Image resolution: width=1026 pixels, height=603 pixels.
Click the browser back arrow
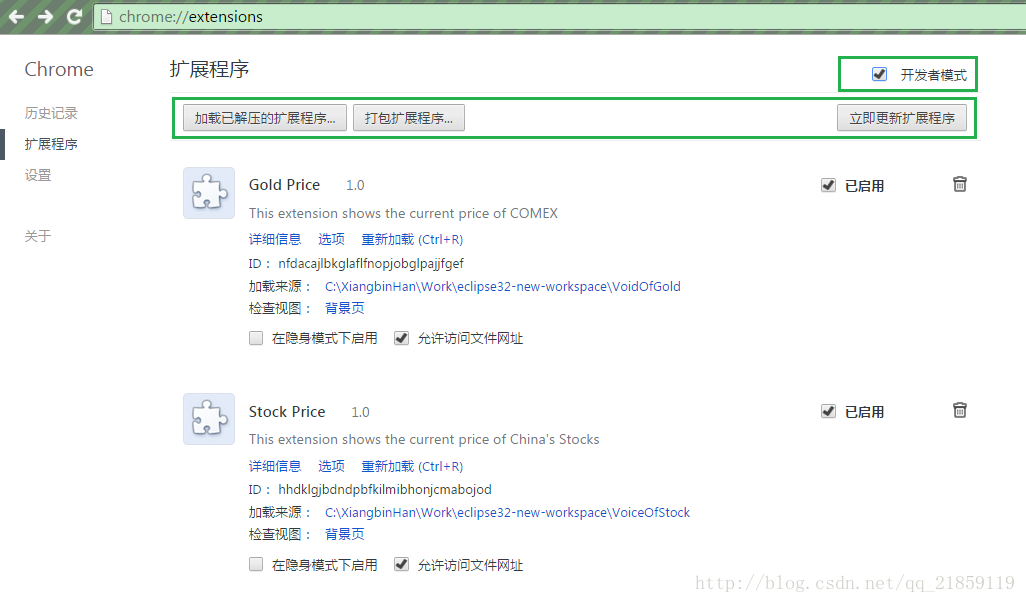(x=16, y=16)
